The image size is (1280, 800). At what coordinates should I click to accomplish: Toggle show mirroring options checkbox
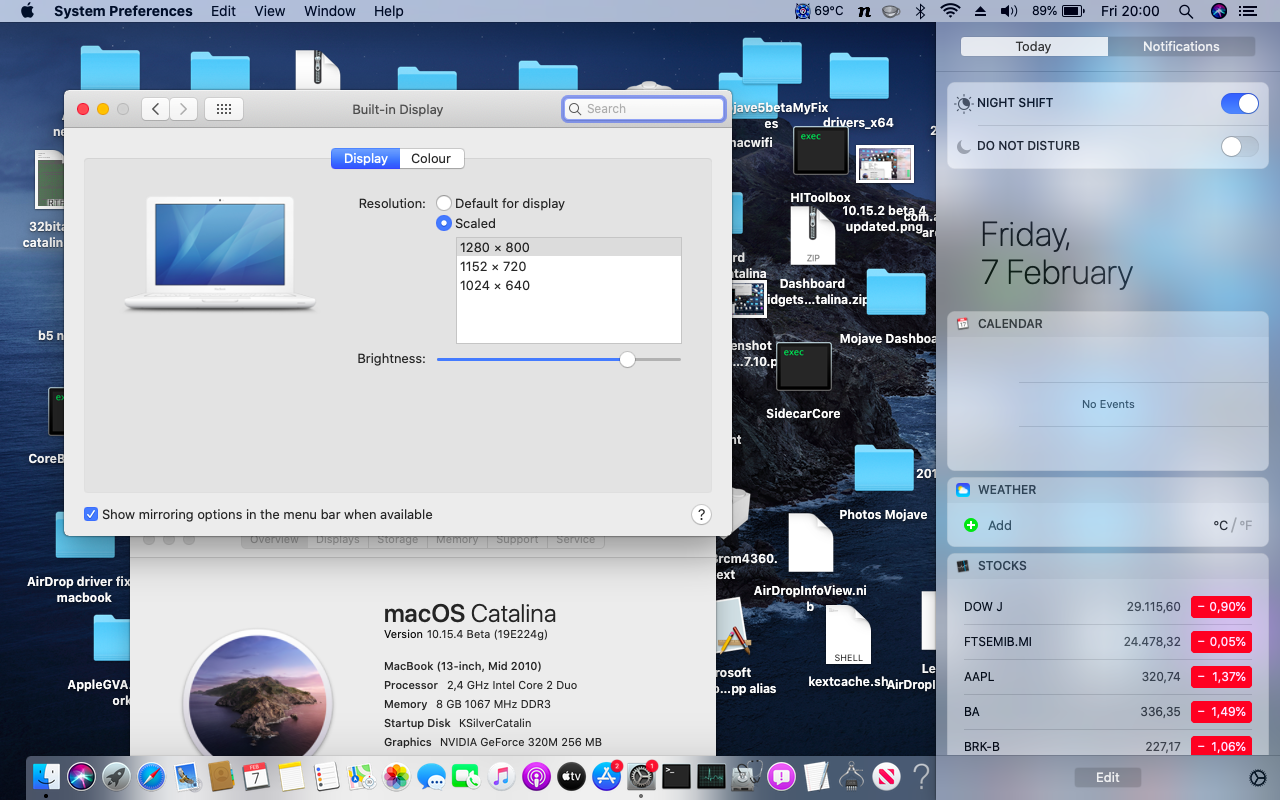point(91,514)
